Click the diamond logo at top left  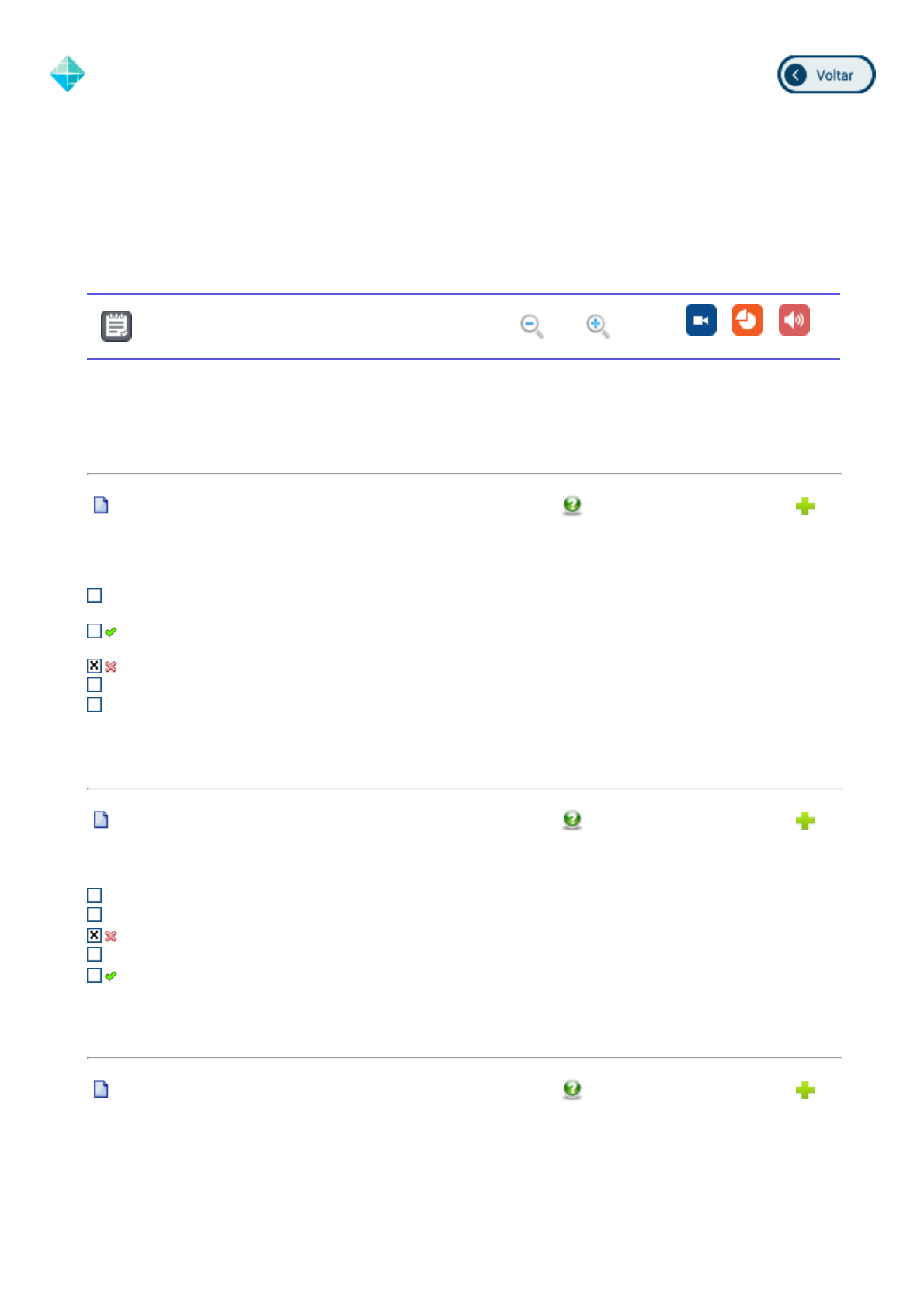pyautogui.click(x=68, y=74)
